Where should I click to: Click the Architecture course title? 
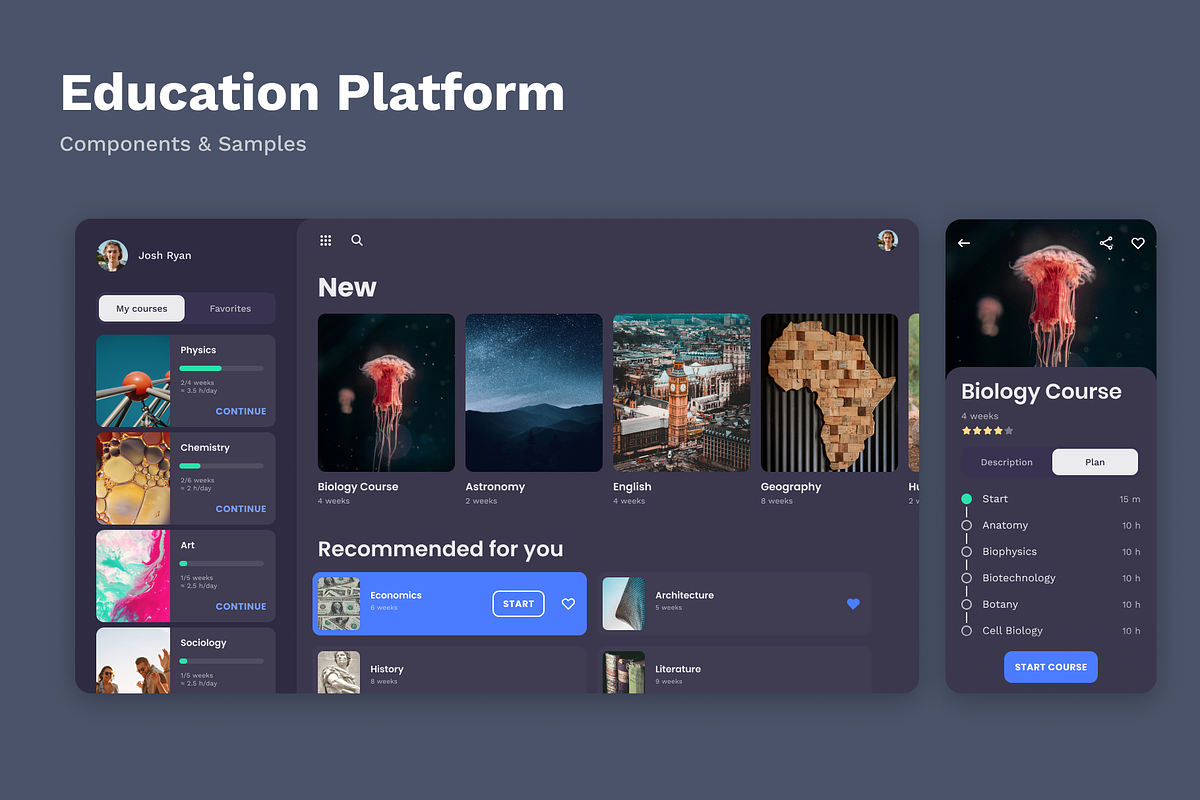coord(685,595)
